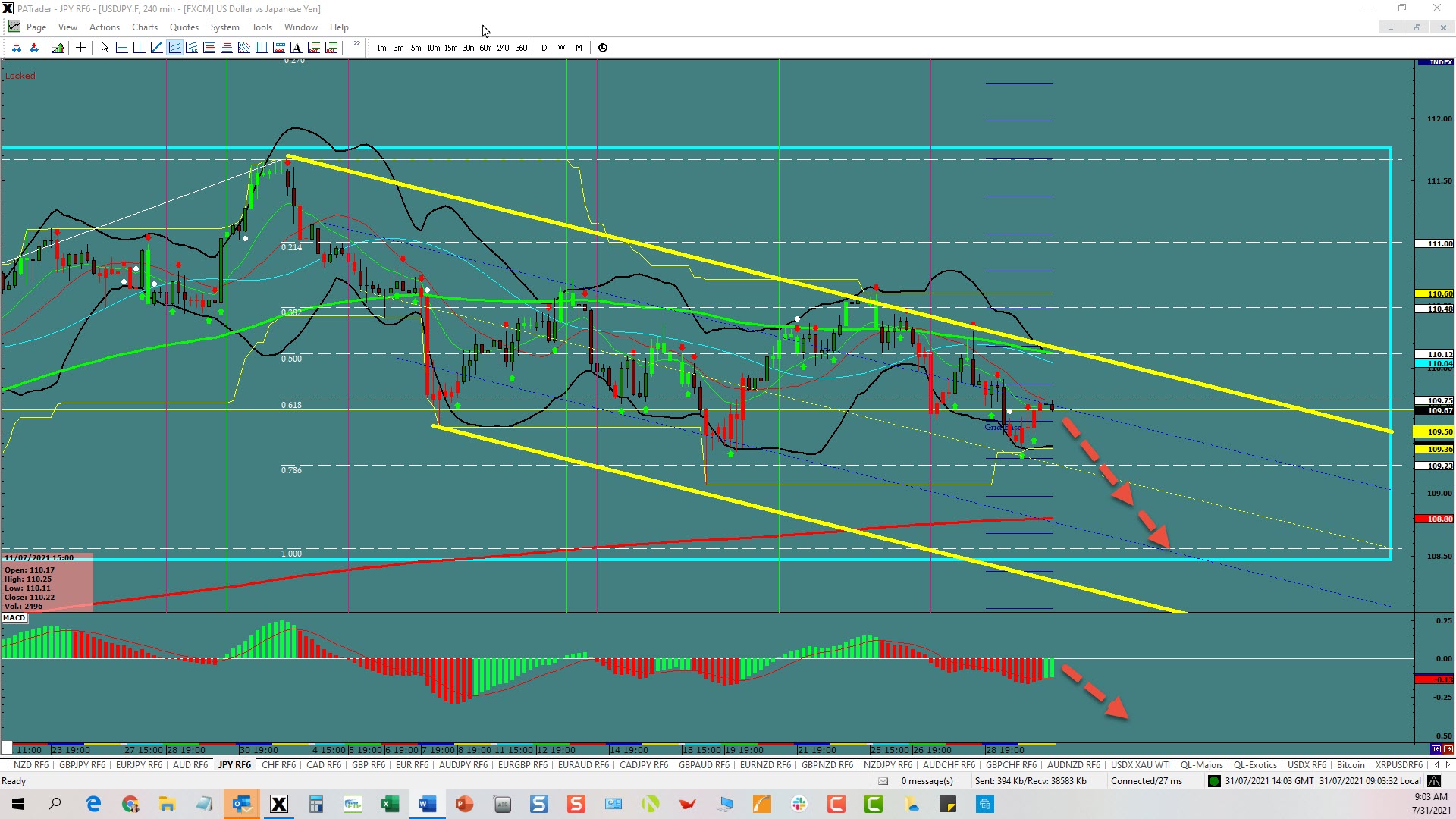Viewport: 1456px width, 819px height.
Task: Open the Help menu
Action: coord(339,27)
